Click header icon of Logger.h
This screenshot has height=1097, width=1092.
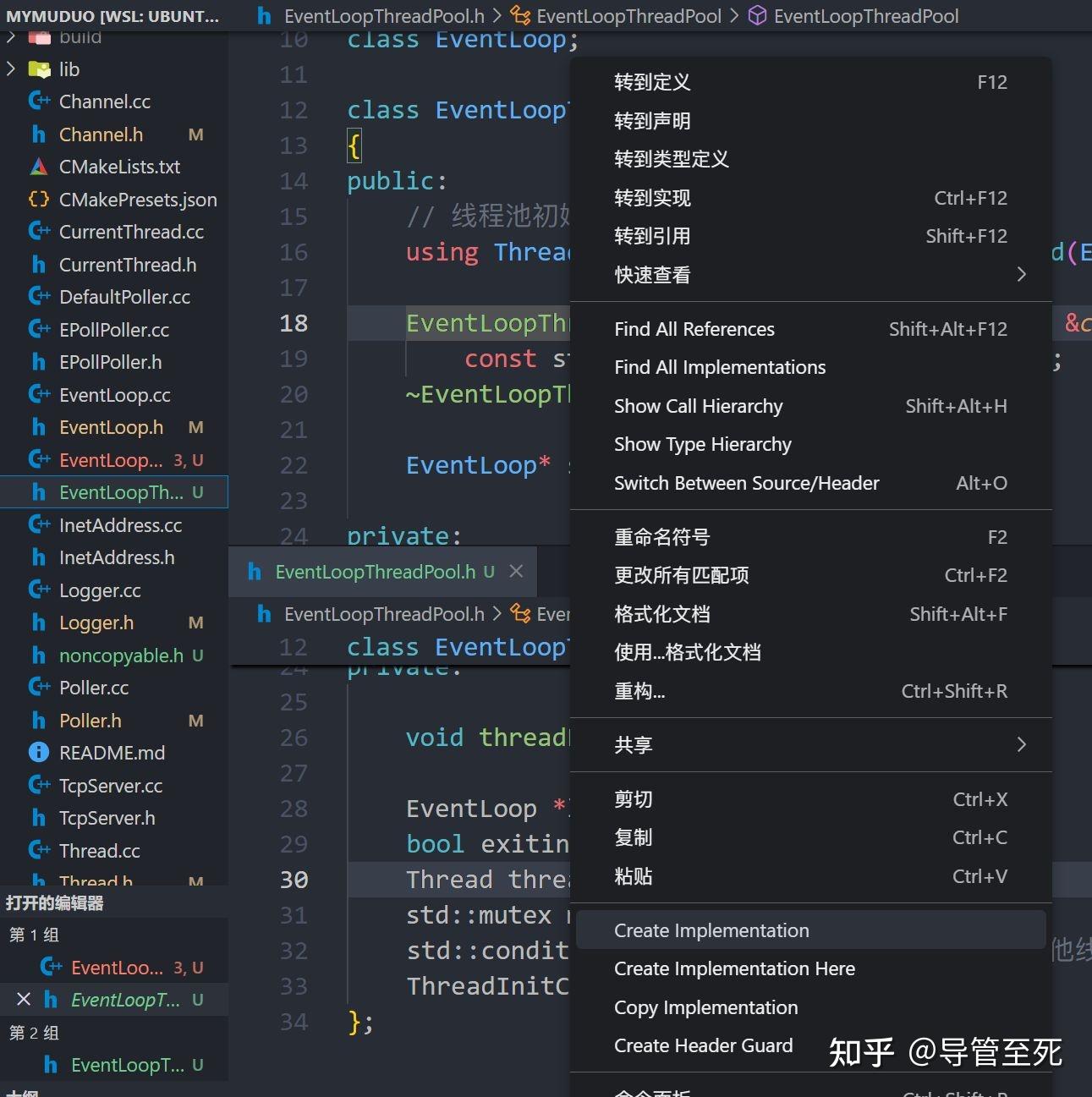click(x=39, y=623)
